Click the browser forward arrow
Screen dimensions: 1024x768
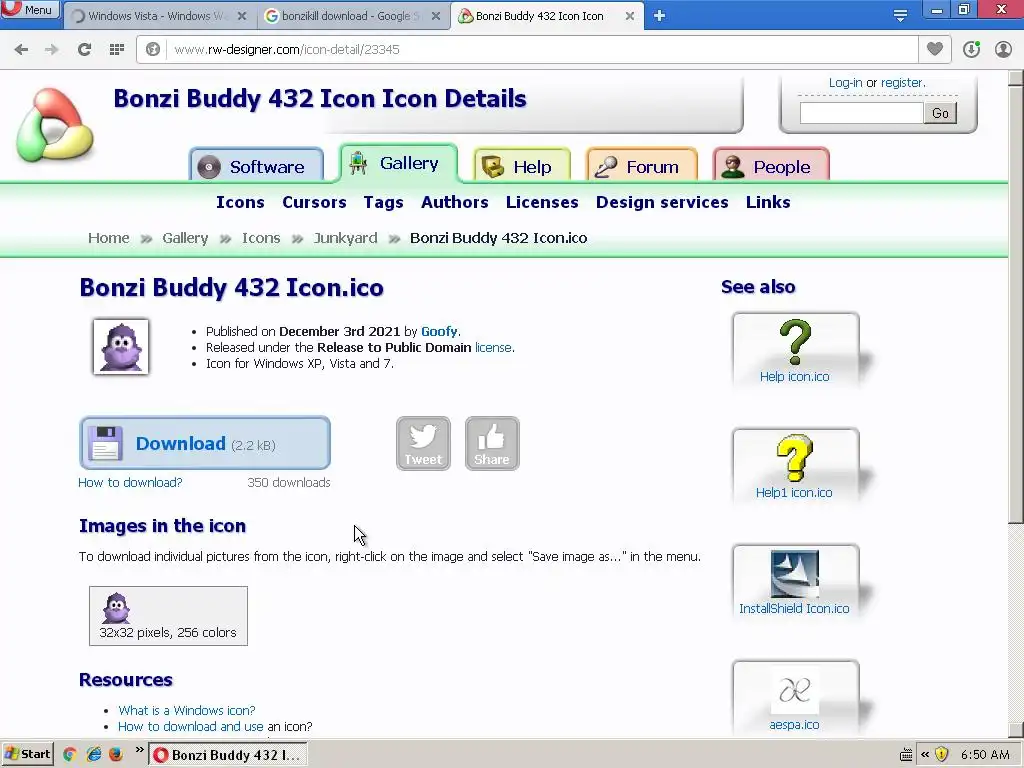pos(52,50)
